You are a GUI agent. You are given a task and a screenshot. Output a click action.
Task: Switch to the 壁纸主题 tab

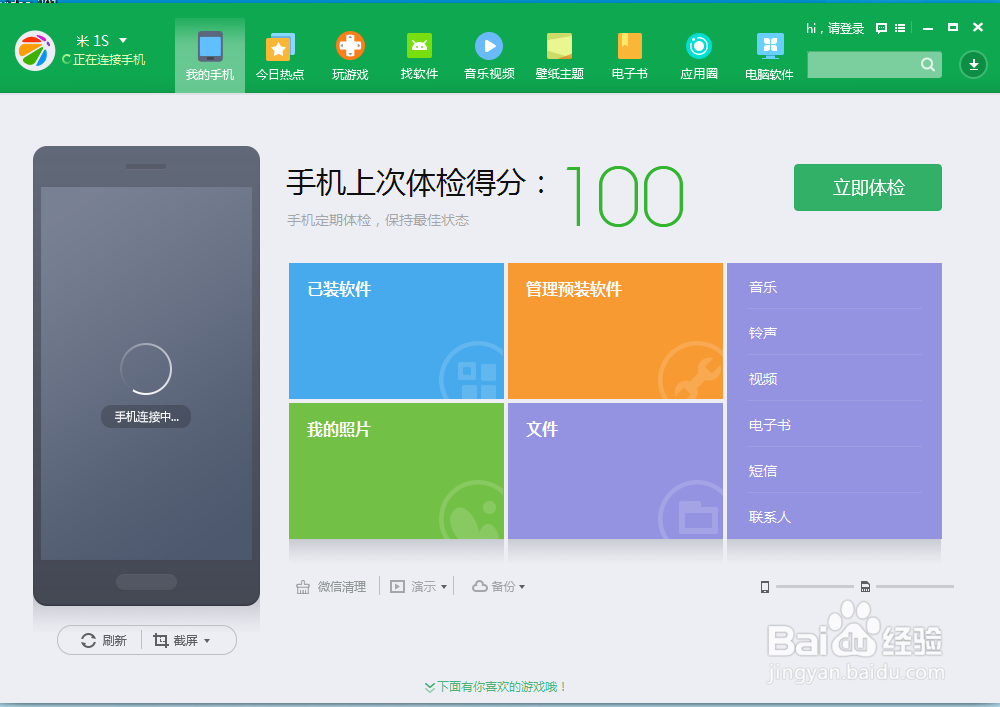pyautogui.click(x=559, y=55)
